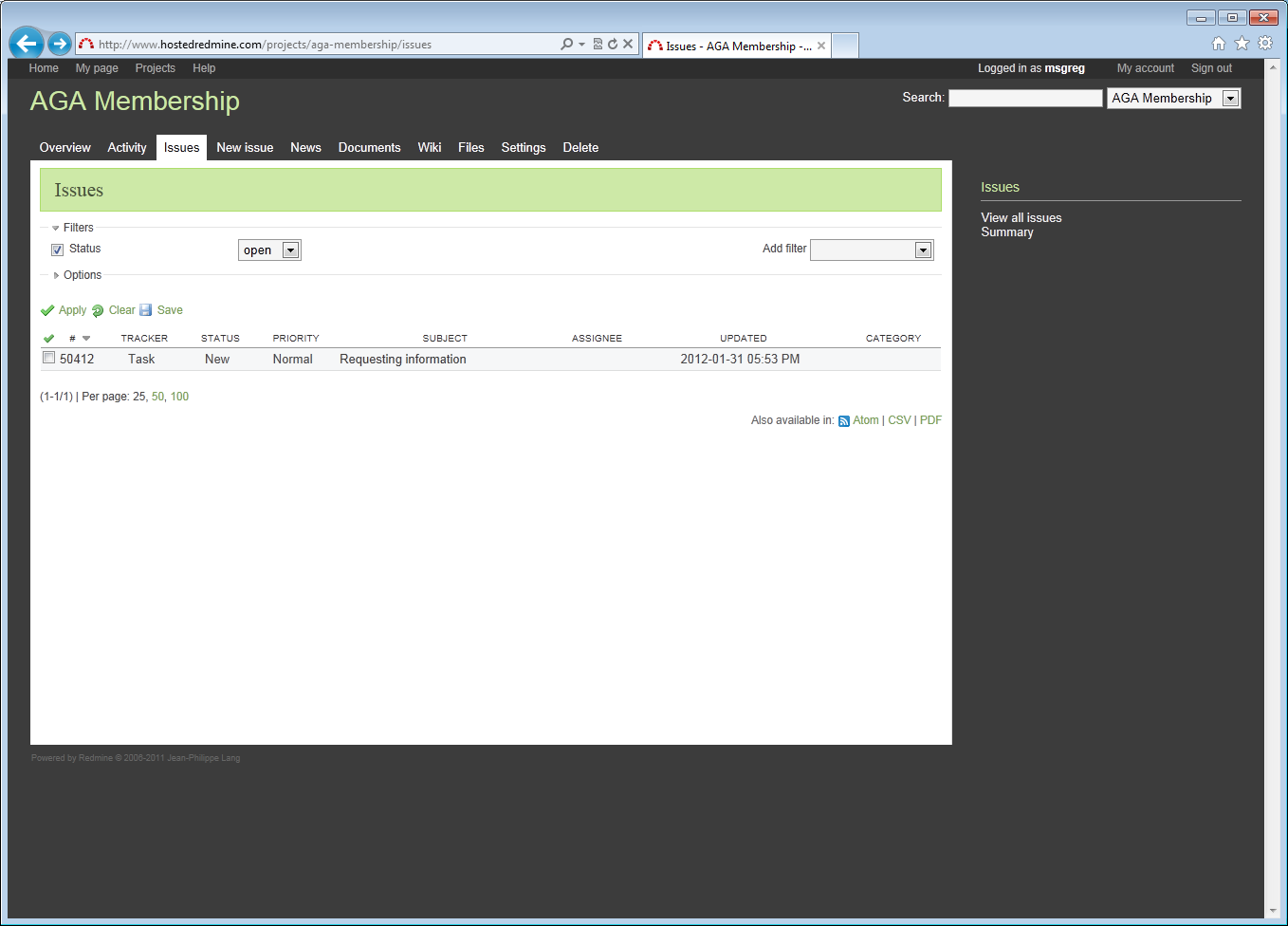This screenshot has width=1288, height=926.
Task: Open browser tools gear icon
Action: (1265, 44)
